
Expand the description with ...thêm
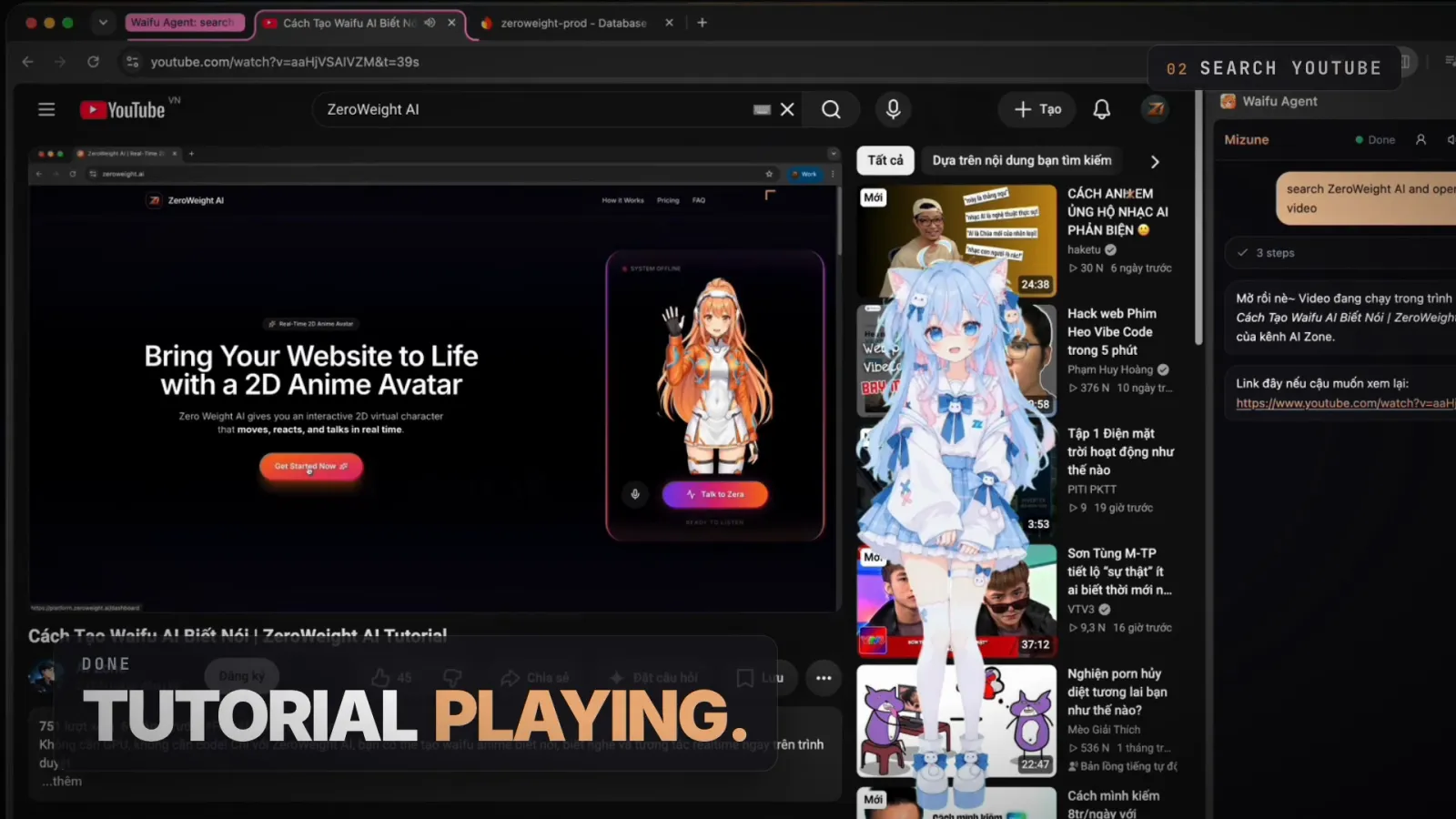click(61, 781)
